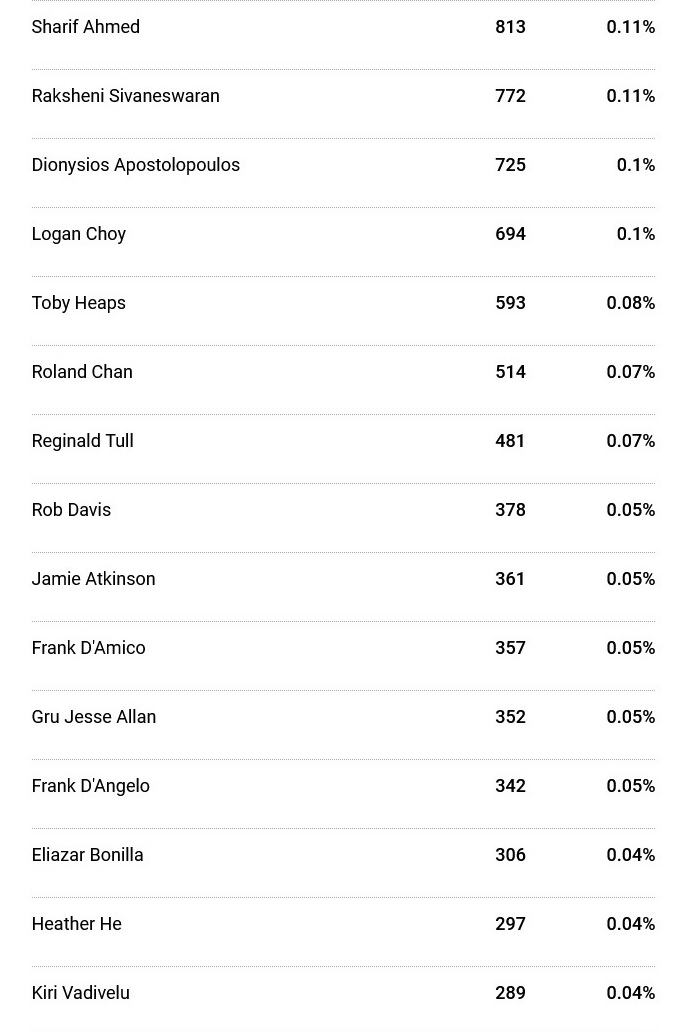Select candidate Logan Choy
Viewport: 686px width, 1032px height.
click(x=78, y=234)
